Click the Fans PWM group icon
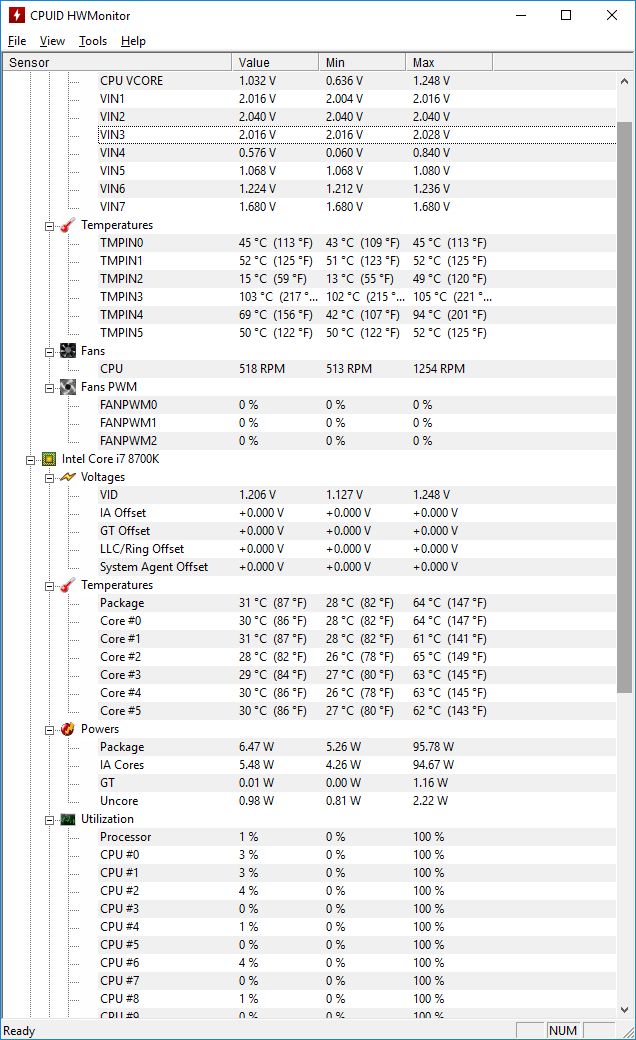The height and width of the screenshot is (1040, 636). (x=68, y=387)
